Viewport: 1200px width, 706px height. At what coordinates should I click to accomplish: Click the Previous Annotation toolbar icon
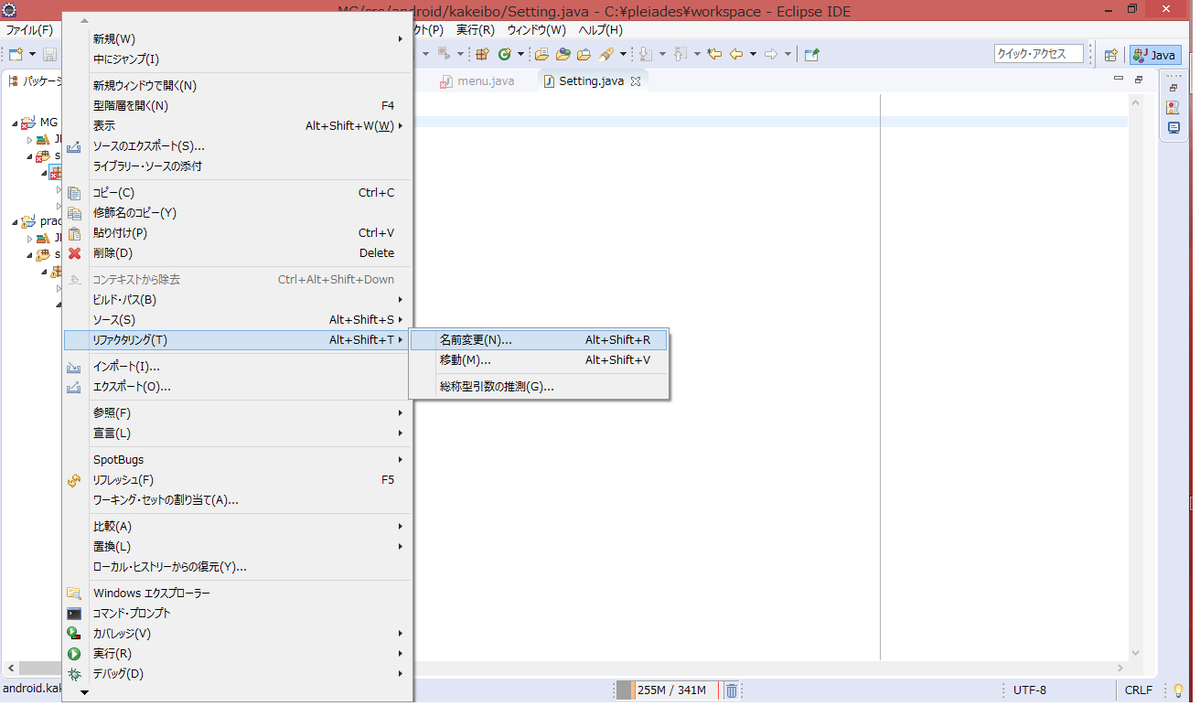coord(680,54)
